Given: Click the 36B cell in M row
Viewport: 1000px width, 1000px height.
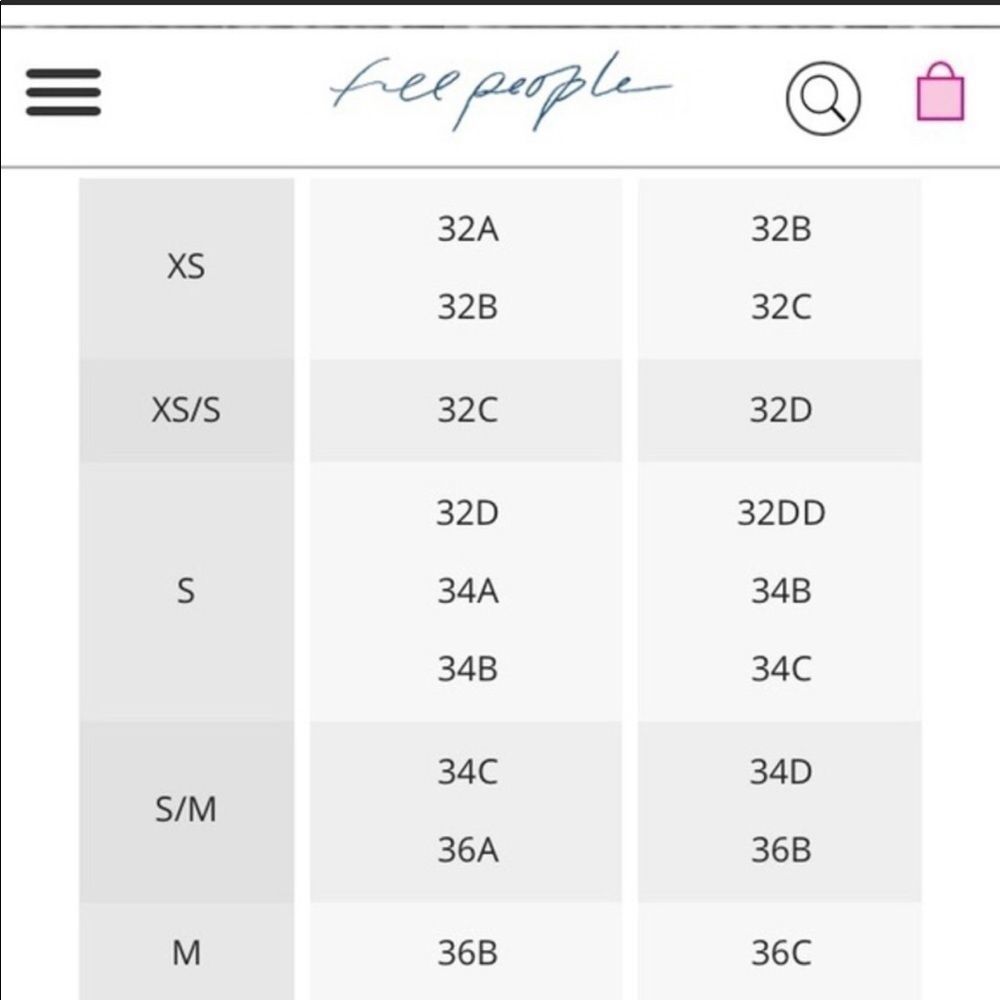Looking at the screenshot, I should [467, 953].
